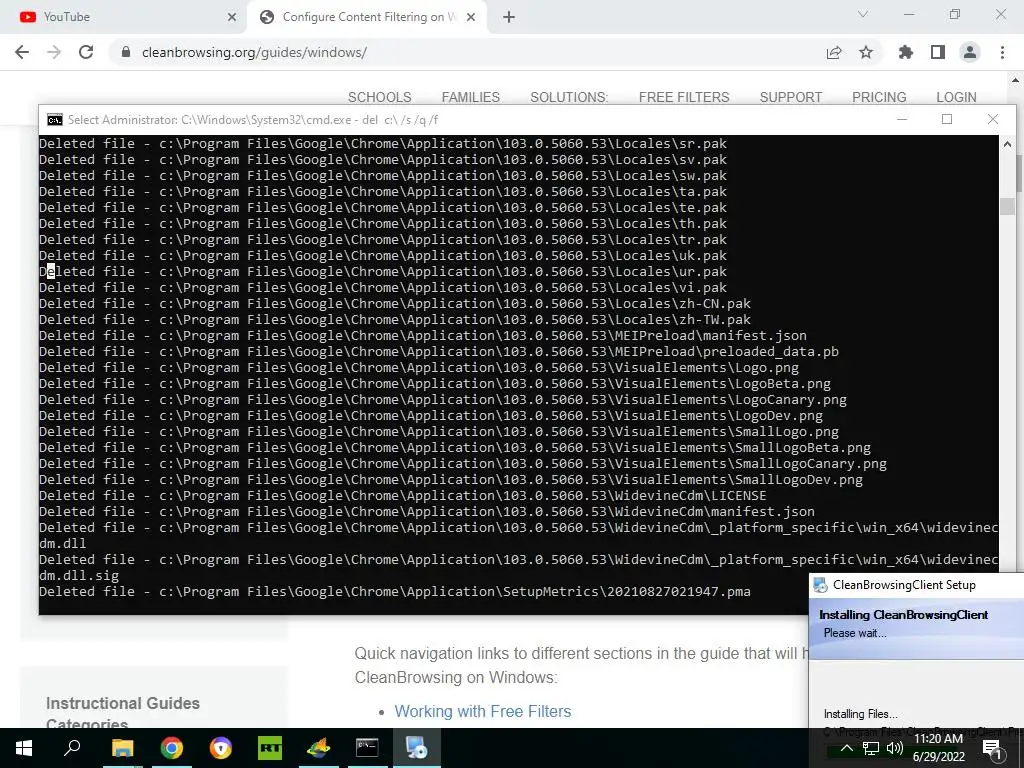
Task: Click the line deleting MEIPreload\manifest.json
Action: 423,336
